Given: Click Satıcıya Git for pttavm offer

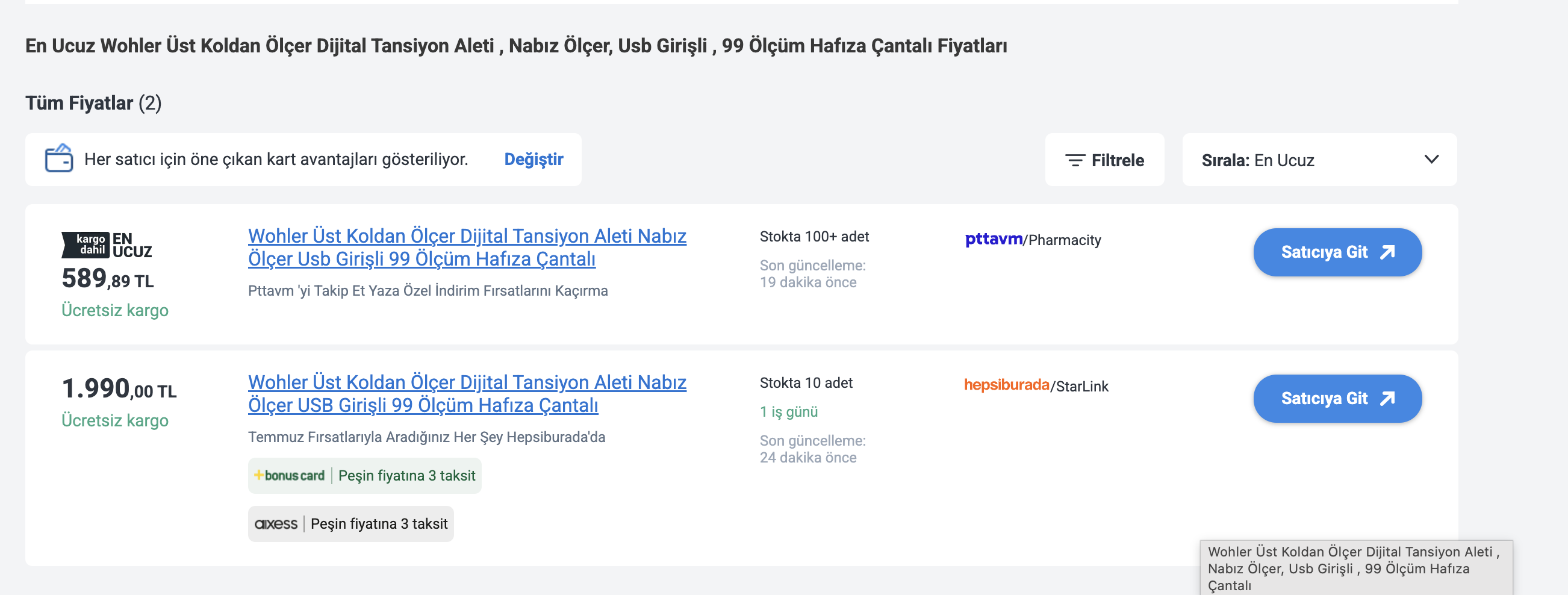Looking at the screenshot, I should tap(1337, 252).
